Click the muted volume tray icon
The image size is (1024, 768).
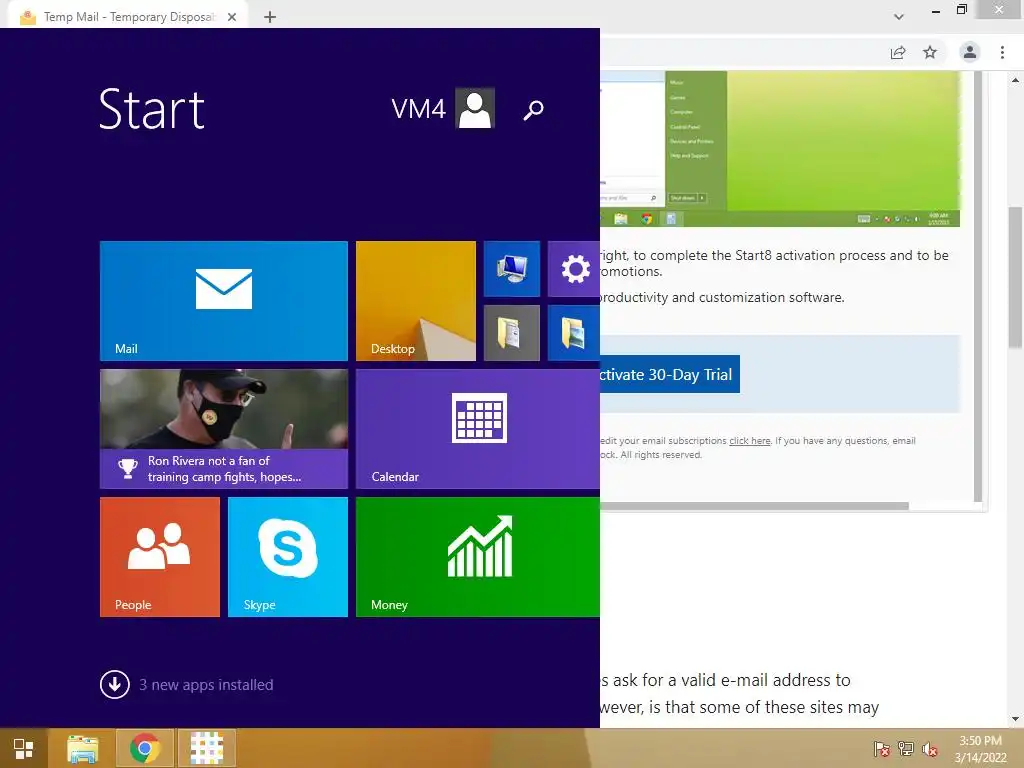click(x=930, y=749)
